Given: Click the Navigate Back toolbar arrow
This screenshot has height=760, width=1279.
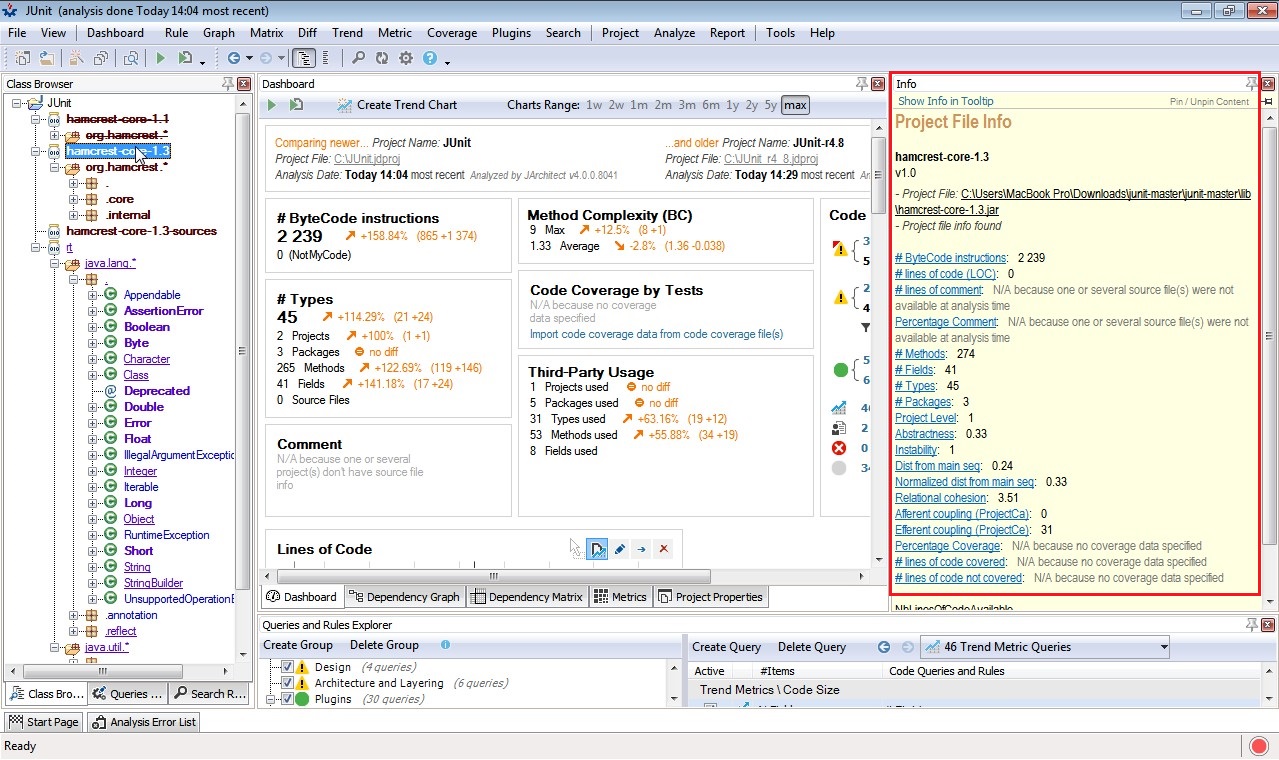Looking at the screenshot, I should click(233, 59).
